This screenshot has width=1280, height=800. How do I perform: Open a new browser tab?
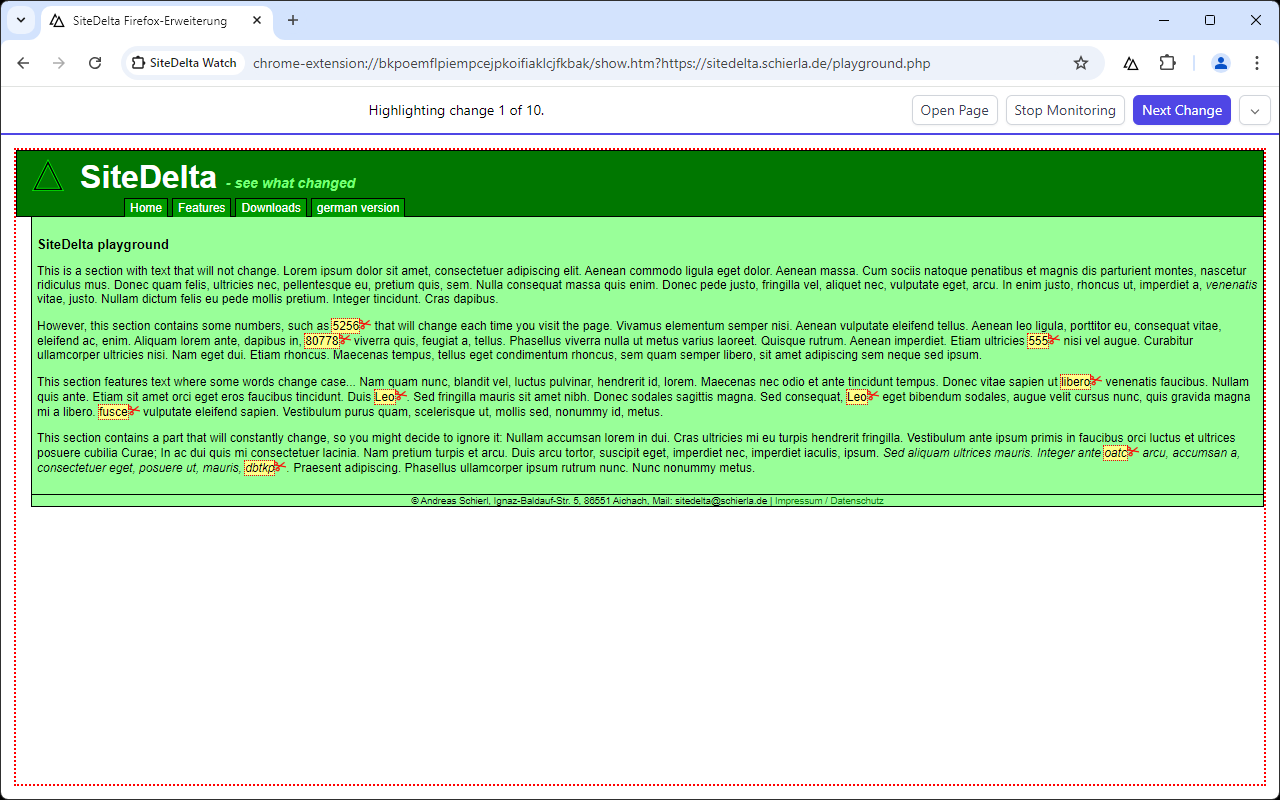(293, 20)
